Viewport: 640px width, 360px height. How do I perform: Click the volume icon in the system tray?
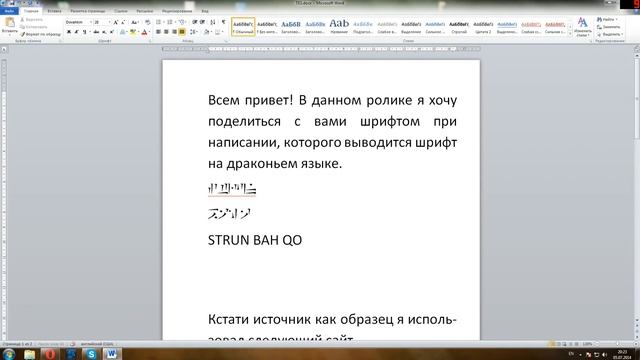click(604, 354)
